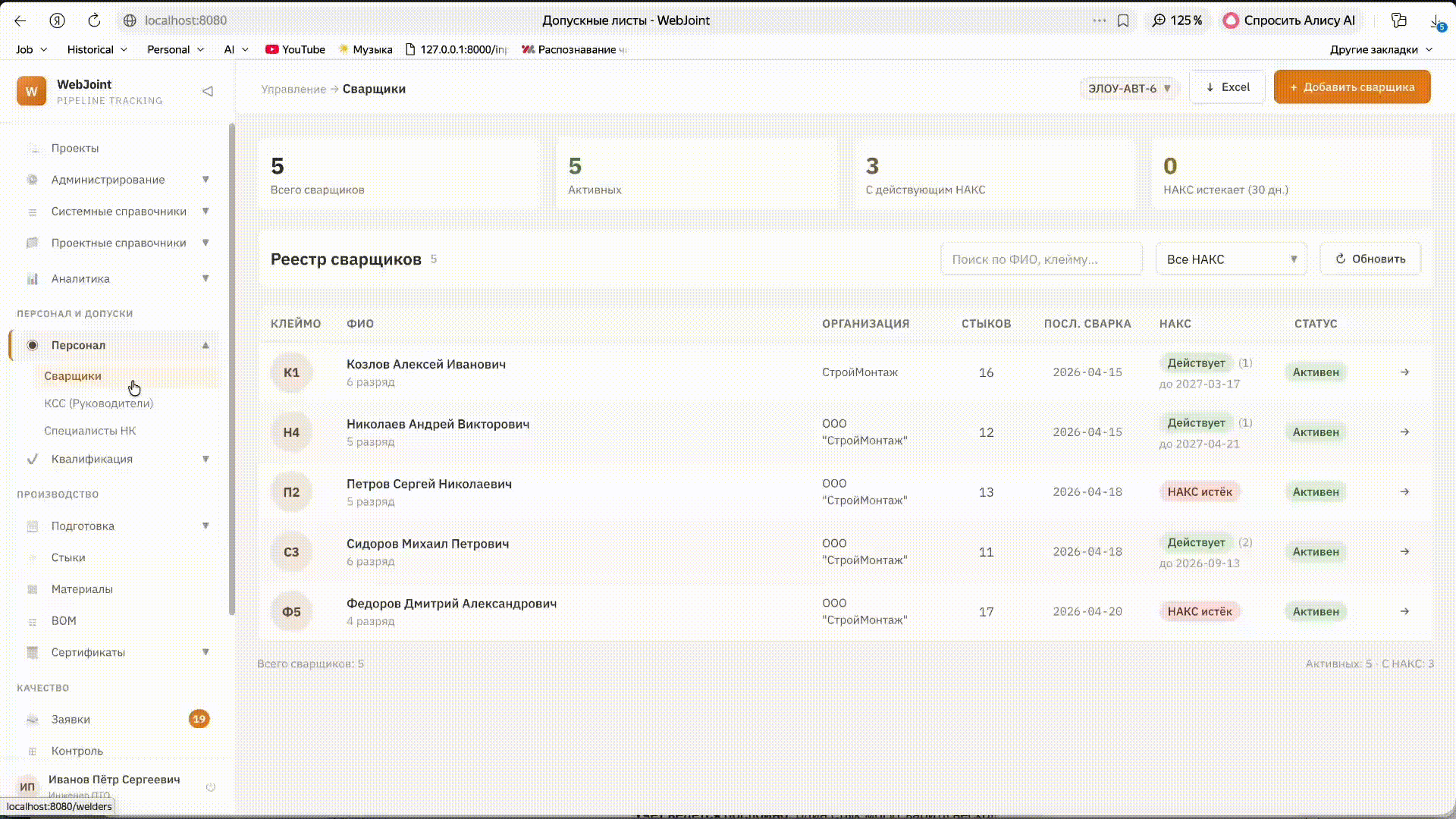Click the localhost:8080 address bar
1456x819 pixels.
[x=185, y=20]
